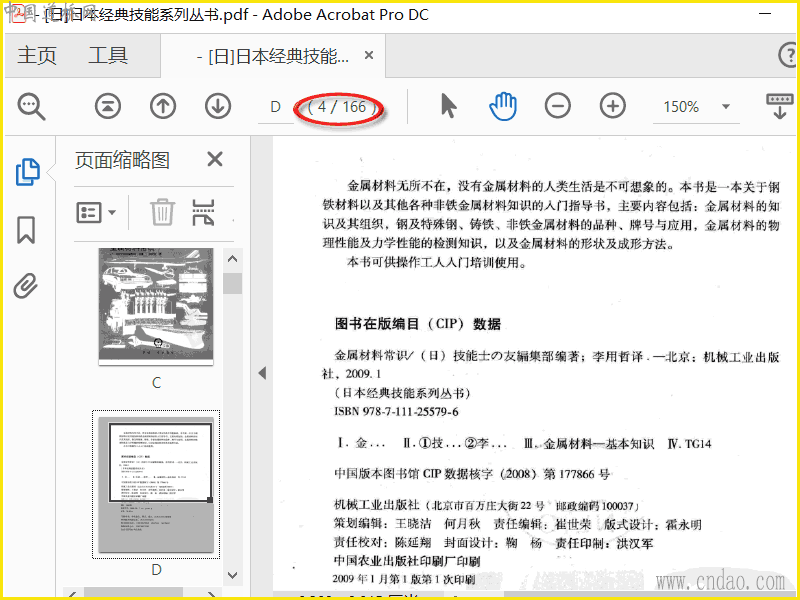Zoom in with the plus button

click(613, 106)
